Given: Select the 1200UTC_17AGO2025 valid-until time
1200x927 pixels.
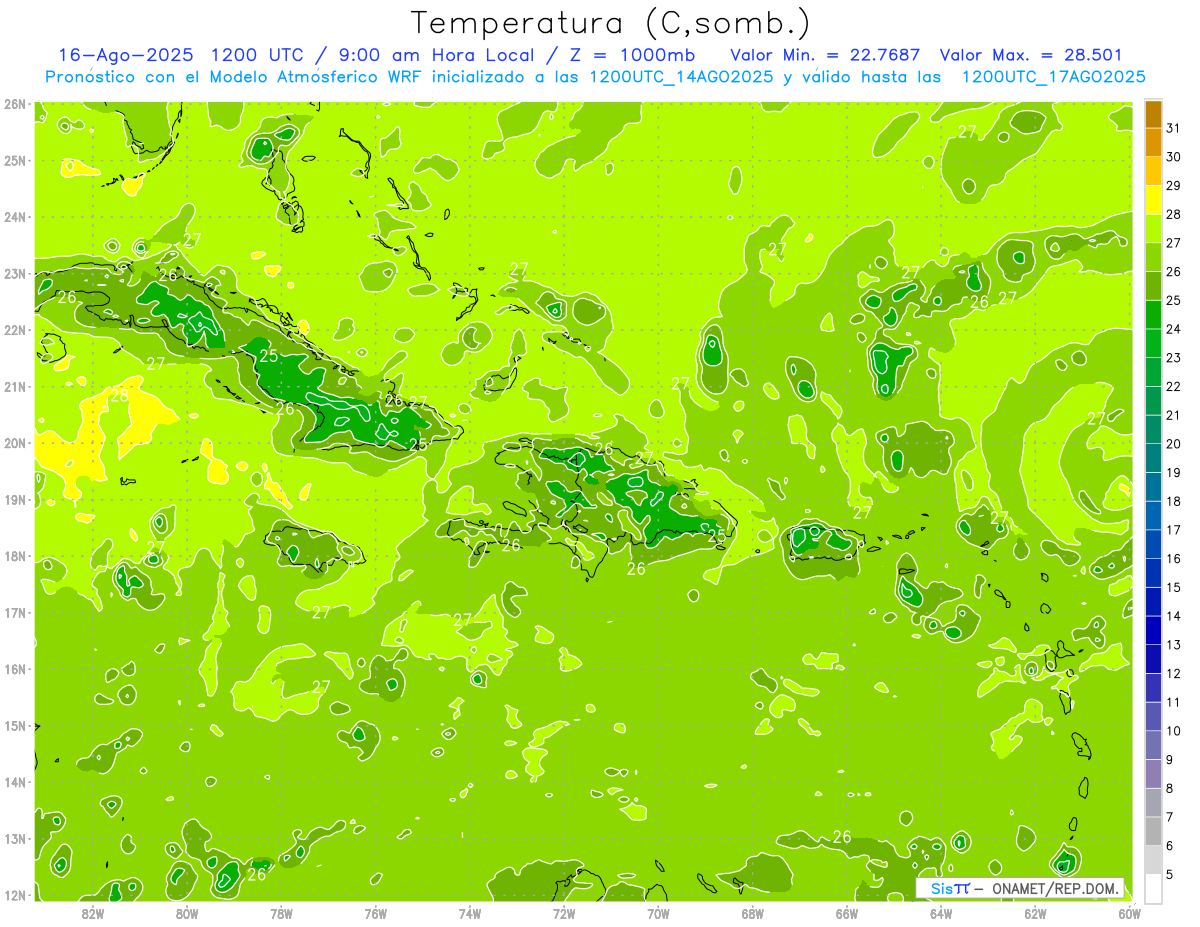Looking at the screenshot, I should click(1053, 77).
